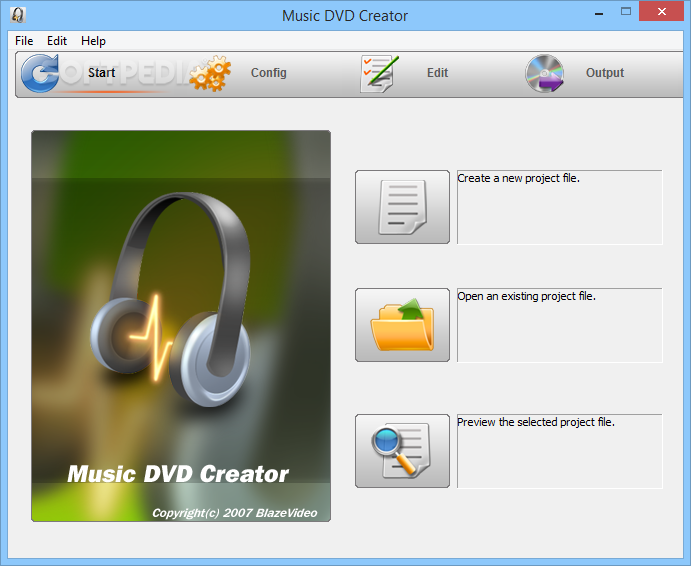
Task: Switch to the Edit step label
Action: (x=437, y=73)
